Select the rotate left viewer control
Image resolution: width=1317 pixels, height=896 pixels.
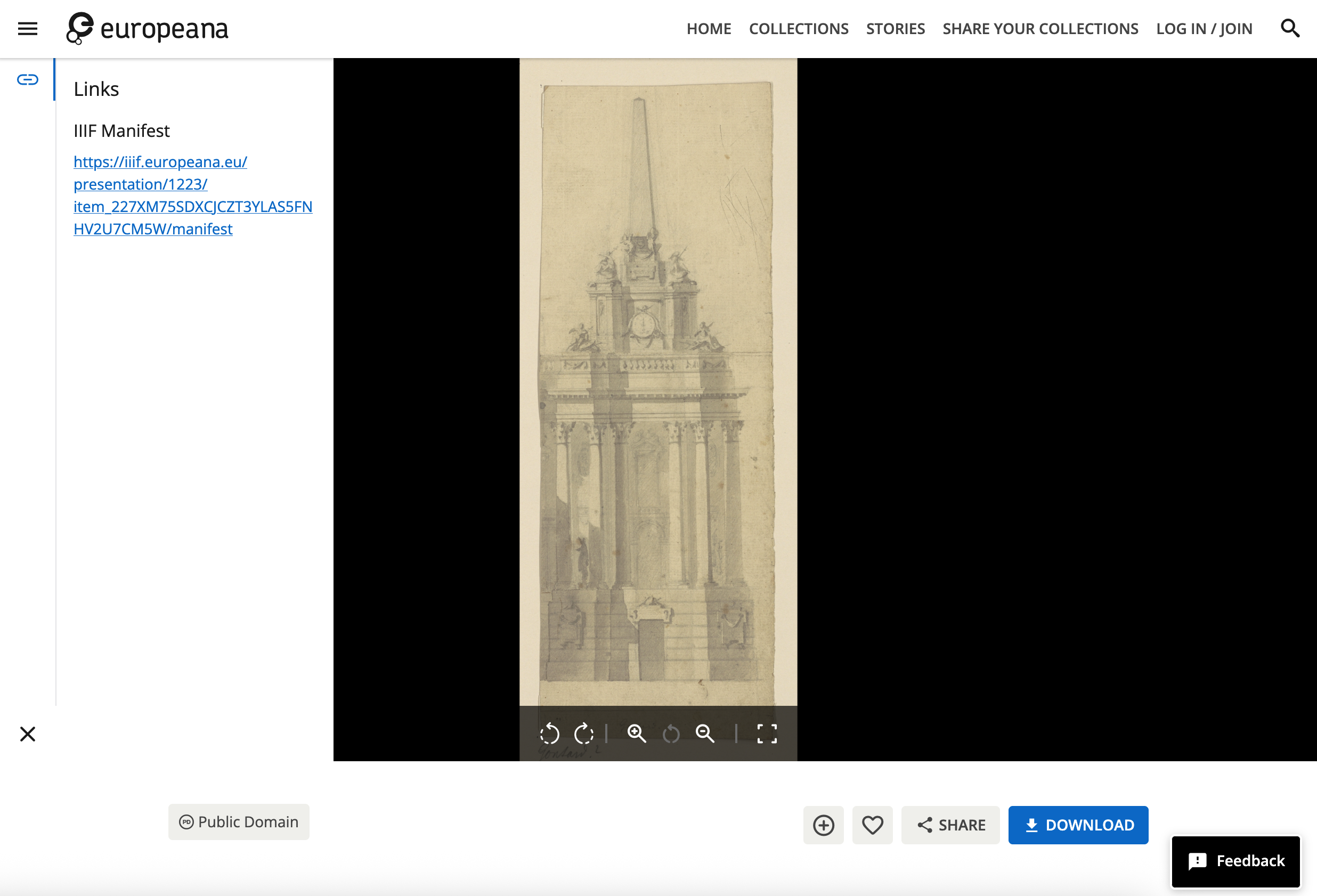click(550, 734)
